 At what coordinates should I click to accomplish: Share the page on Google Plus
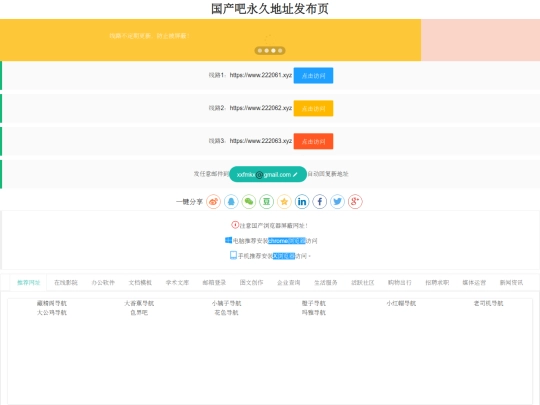355,201
